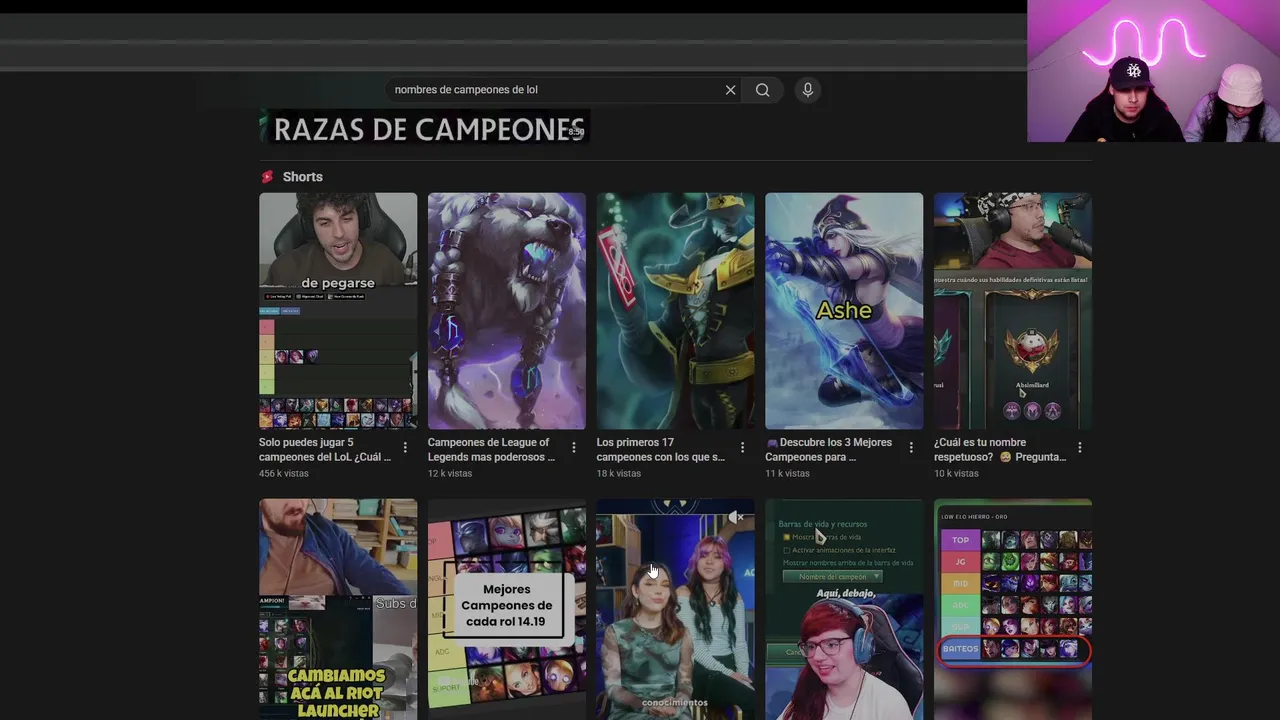Activate voice search microphone icon
The width and height of the screenshot is (1280, 720).
click(x=808, y=90)
